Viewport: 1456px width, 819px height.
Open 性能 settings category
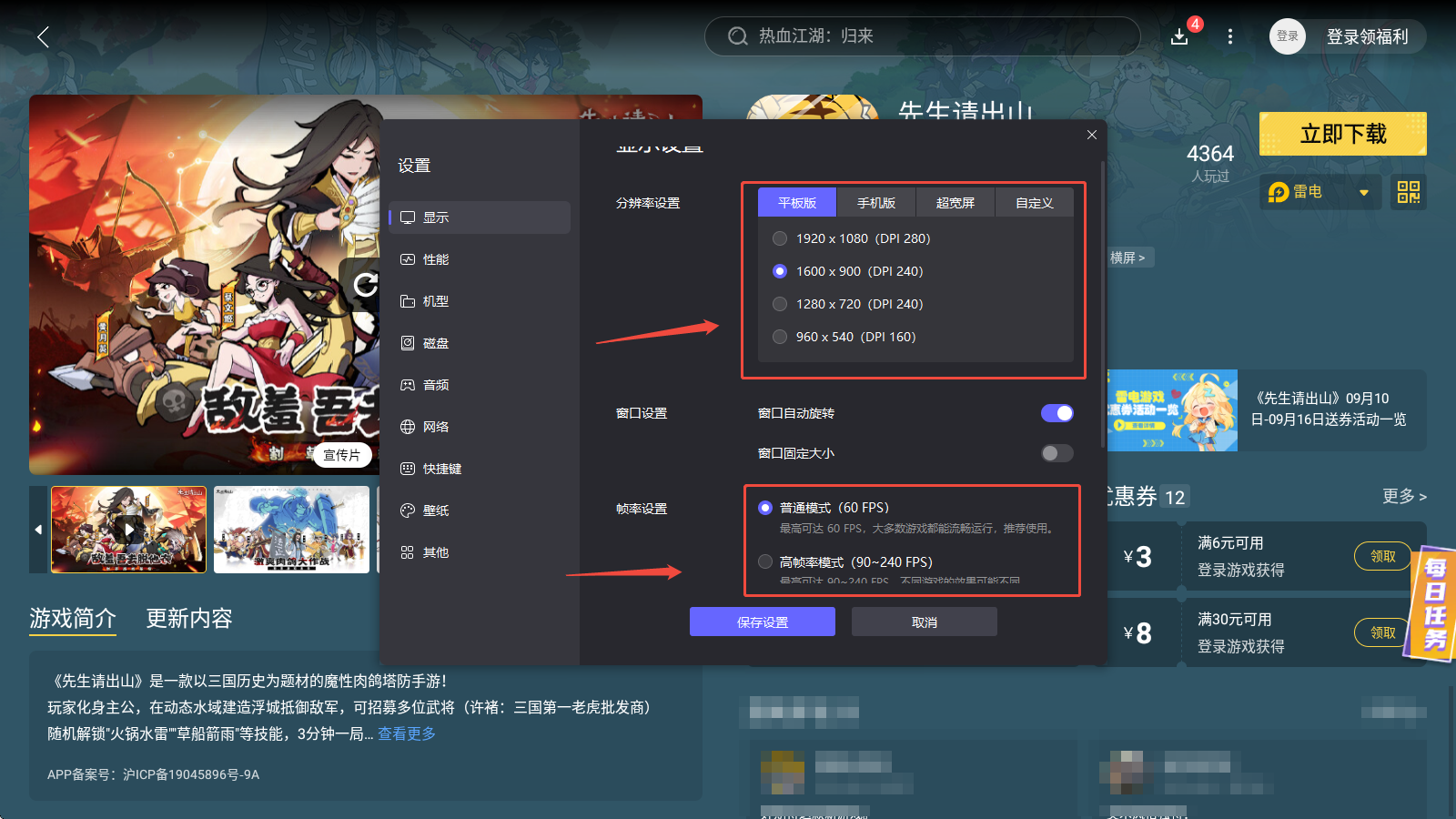pos(480,259)
